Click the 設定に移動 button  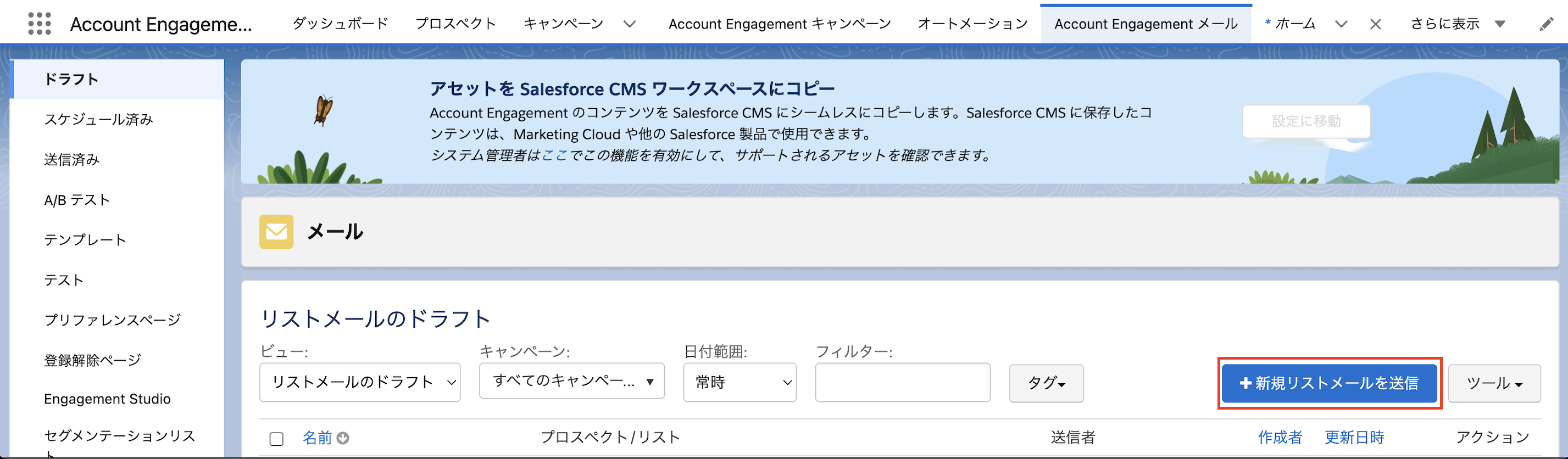tap(1306, 121)
